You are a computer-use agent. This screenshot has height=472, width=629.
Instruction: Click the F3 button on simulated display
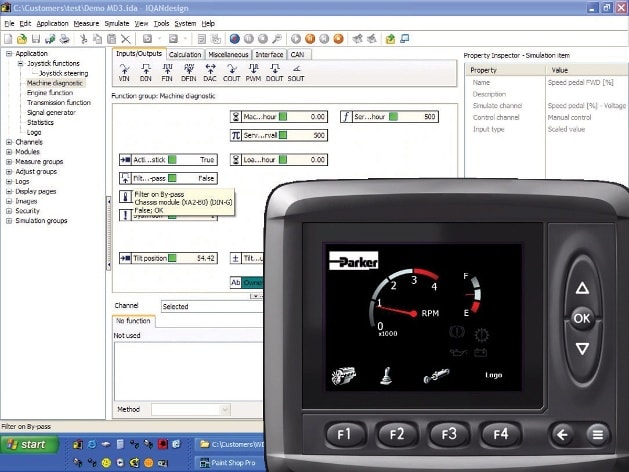(449, 434)
